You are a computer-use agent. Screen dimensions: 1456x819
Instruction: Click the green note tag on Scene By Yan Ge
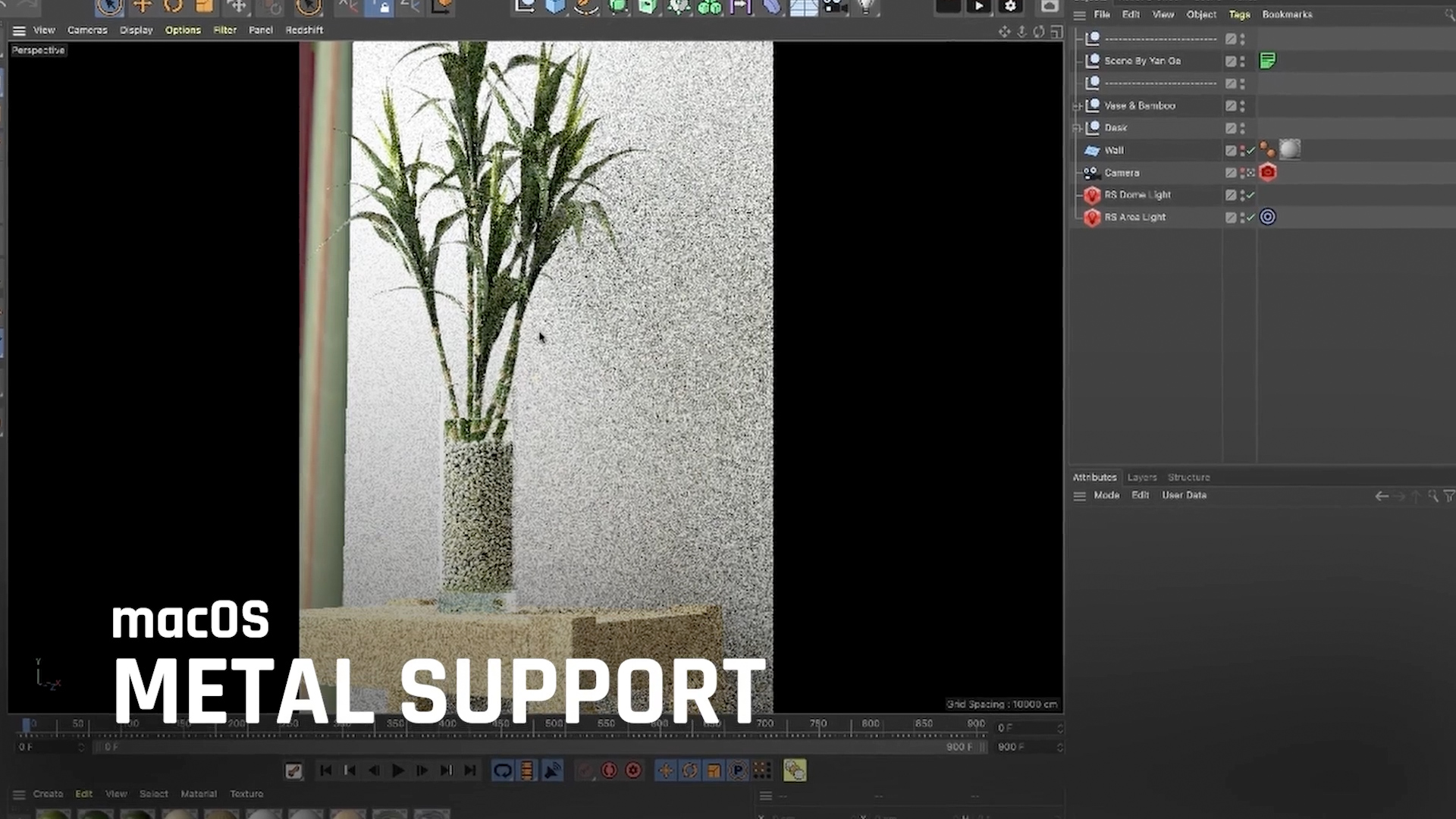(x=1267, y=61)
